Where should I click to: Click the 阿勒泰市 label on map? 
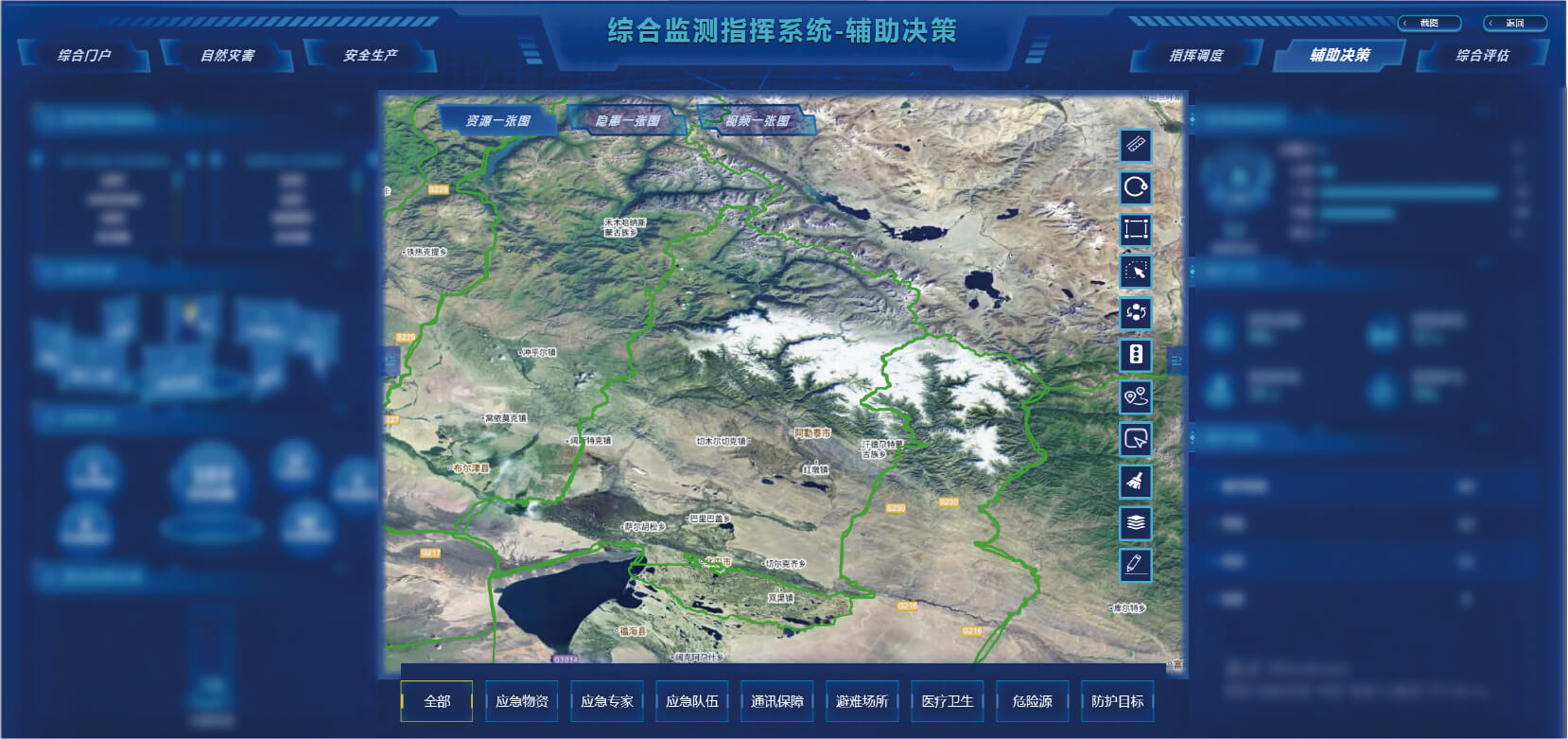tap(812, 432)
